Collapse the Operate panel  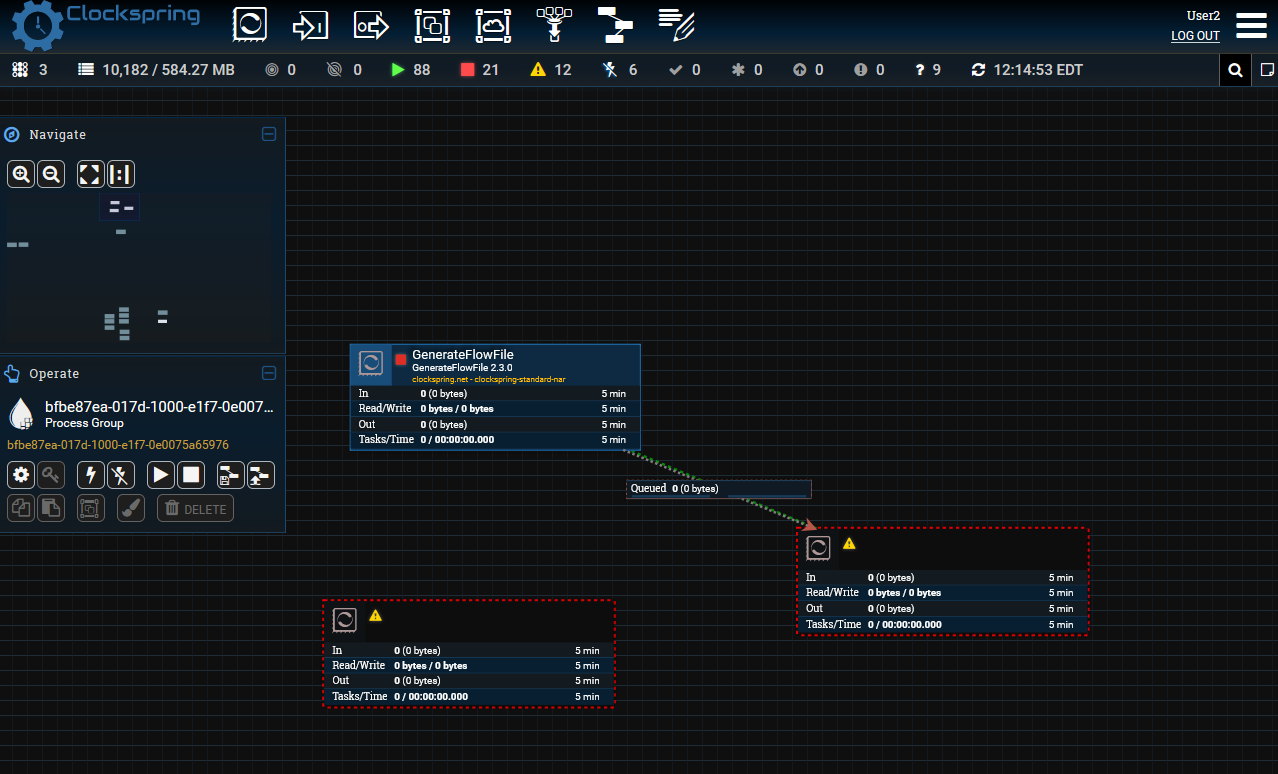268,373
